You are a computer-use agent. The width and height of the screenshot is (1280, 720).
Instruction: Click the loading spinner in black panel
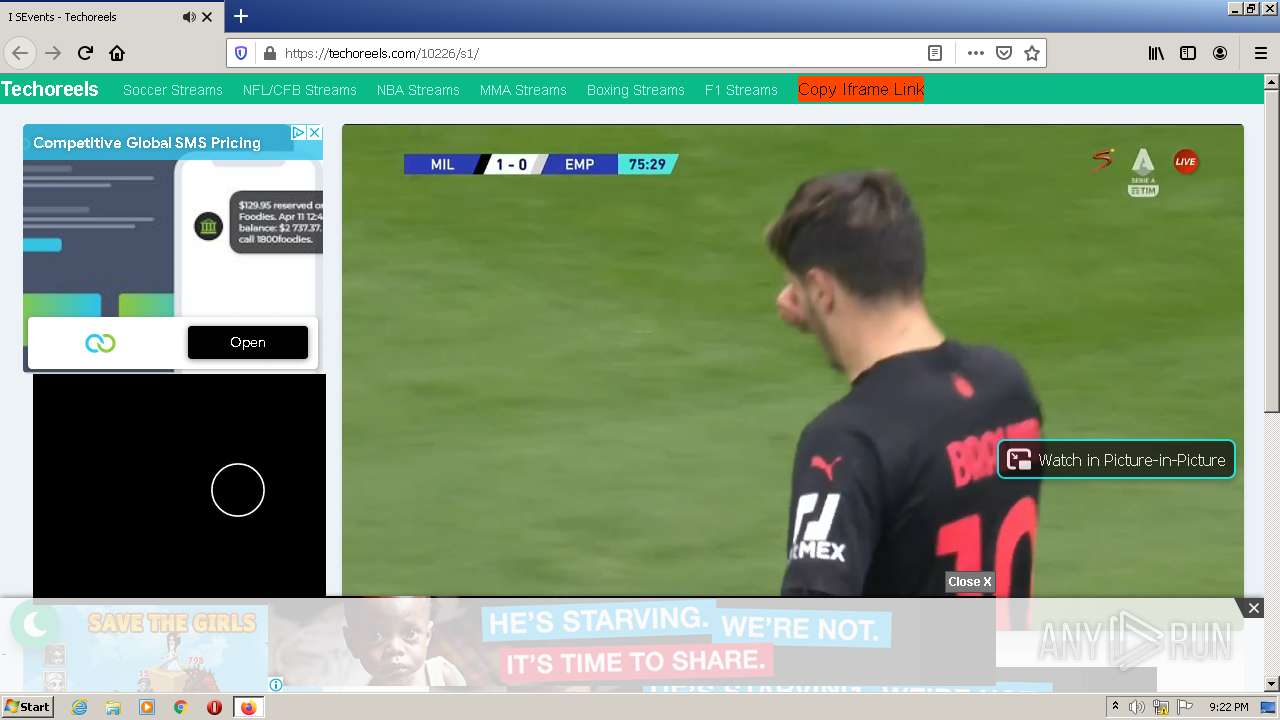238,490
